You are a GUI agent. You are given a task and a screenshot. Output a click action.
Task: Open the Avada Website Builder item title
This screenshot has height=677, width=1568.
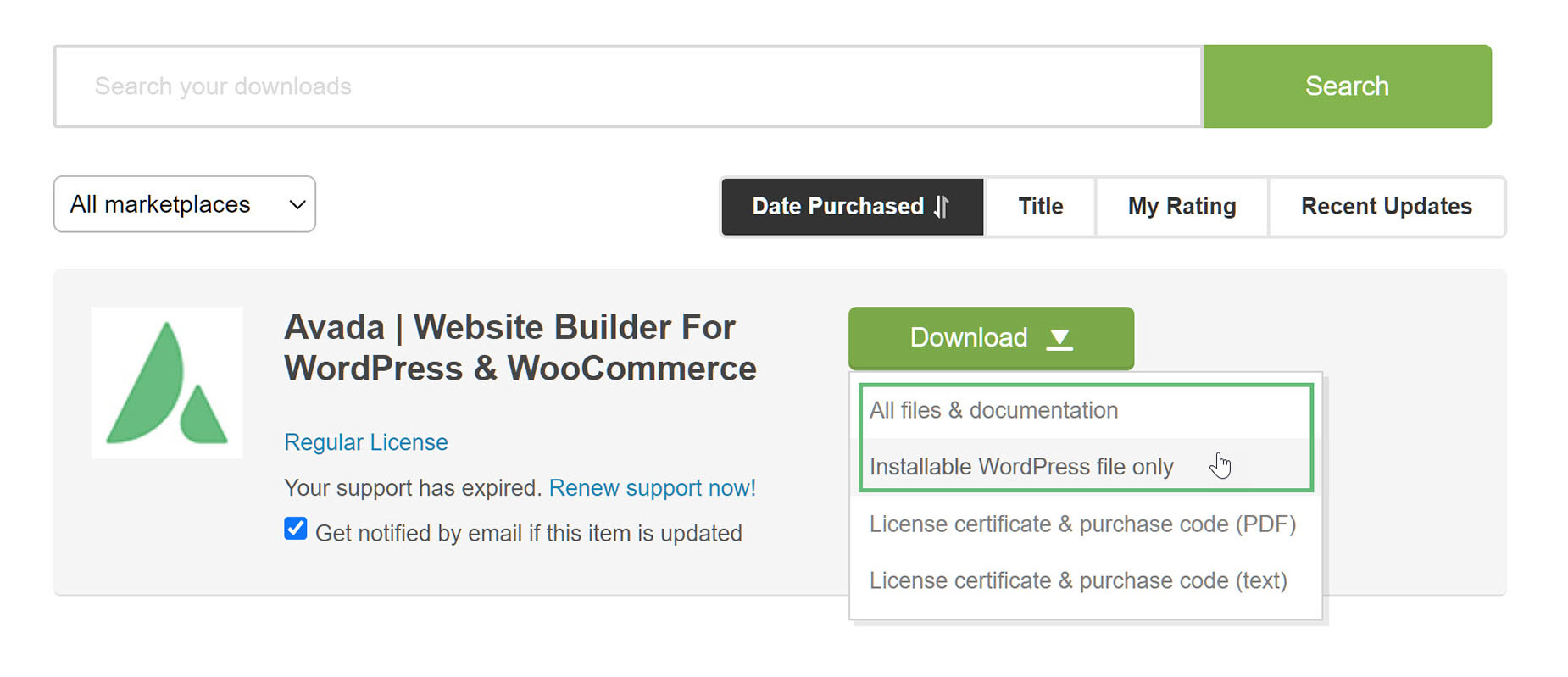520,347
